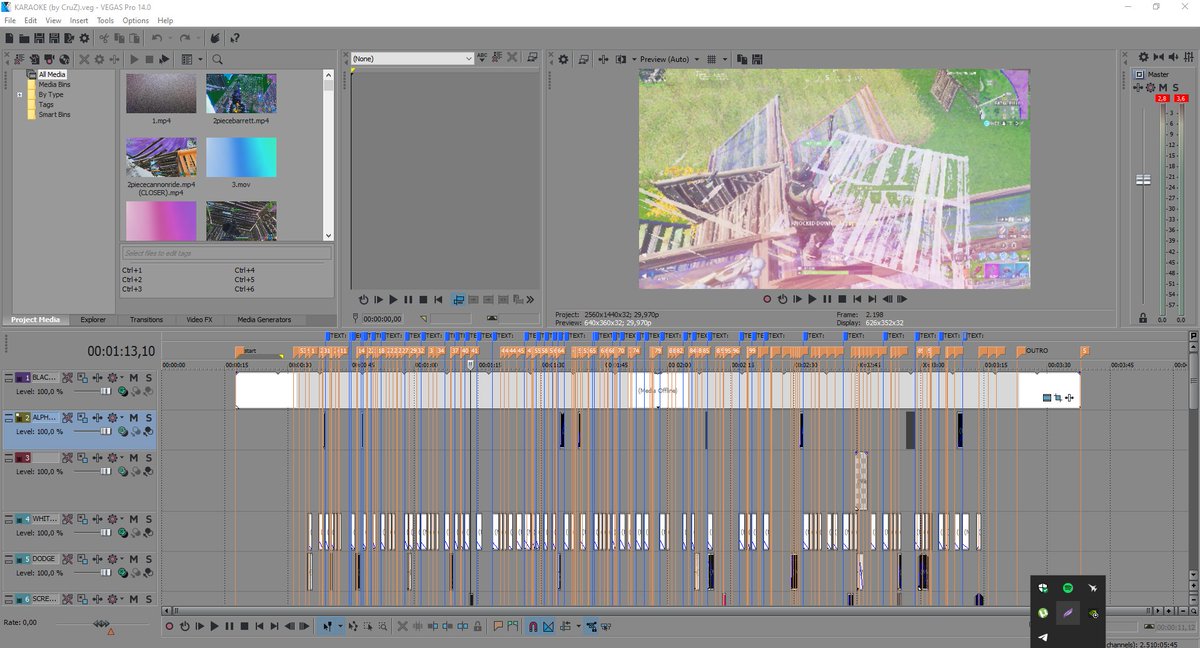Image resolution: width=1200 pixels, height=648 pixels.
Task: Pause playback in bottom transport bar
Action: point(229,626)
